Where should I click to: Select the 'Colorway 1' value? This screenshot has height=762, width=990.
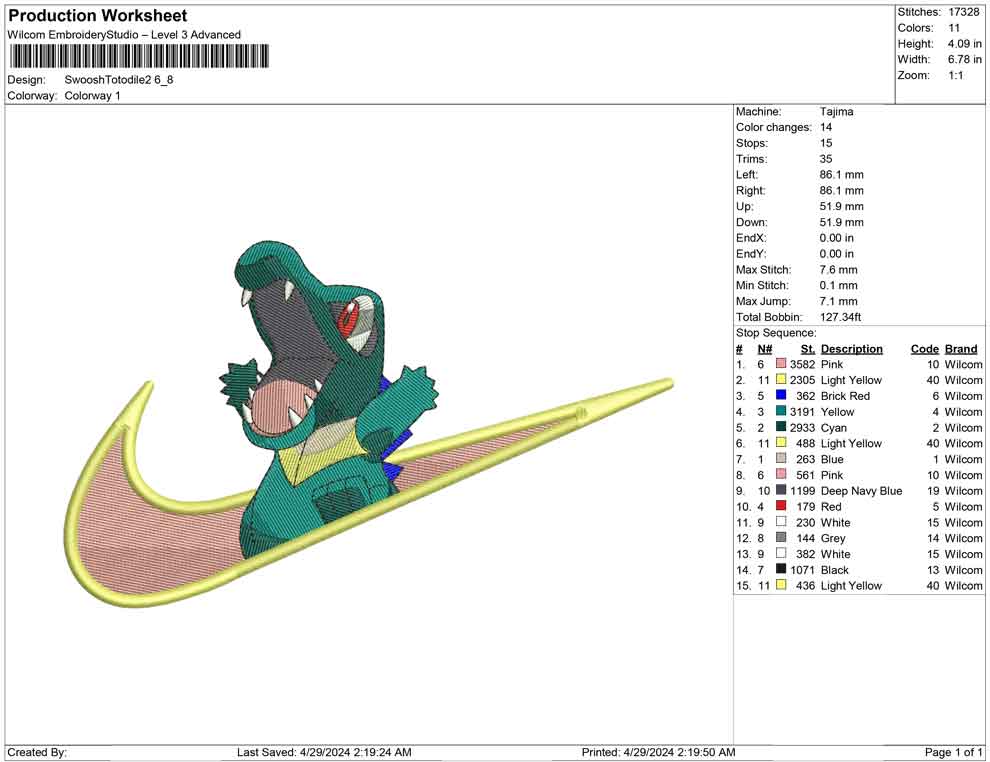[x=92, y=96]
